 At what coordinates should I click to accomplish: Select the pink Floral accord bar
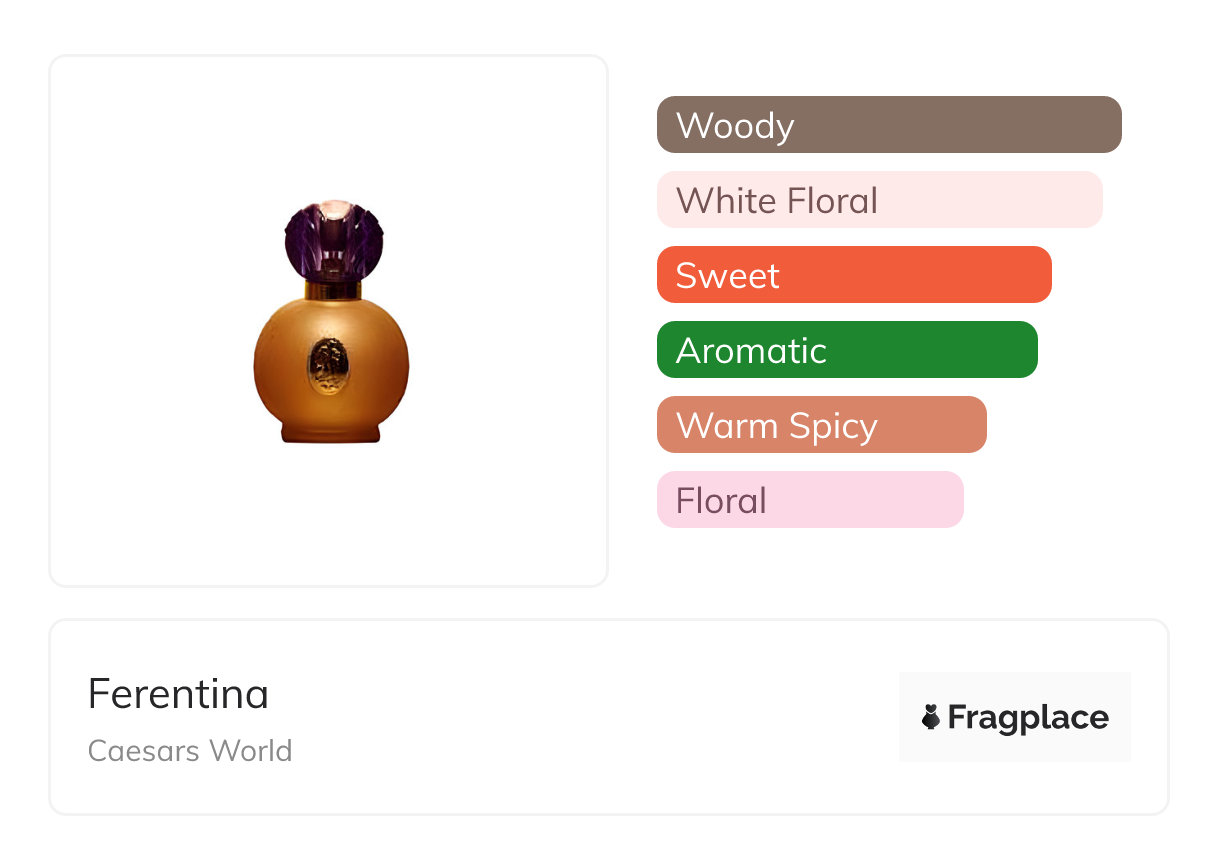point(860,500)
